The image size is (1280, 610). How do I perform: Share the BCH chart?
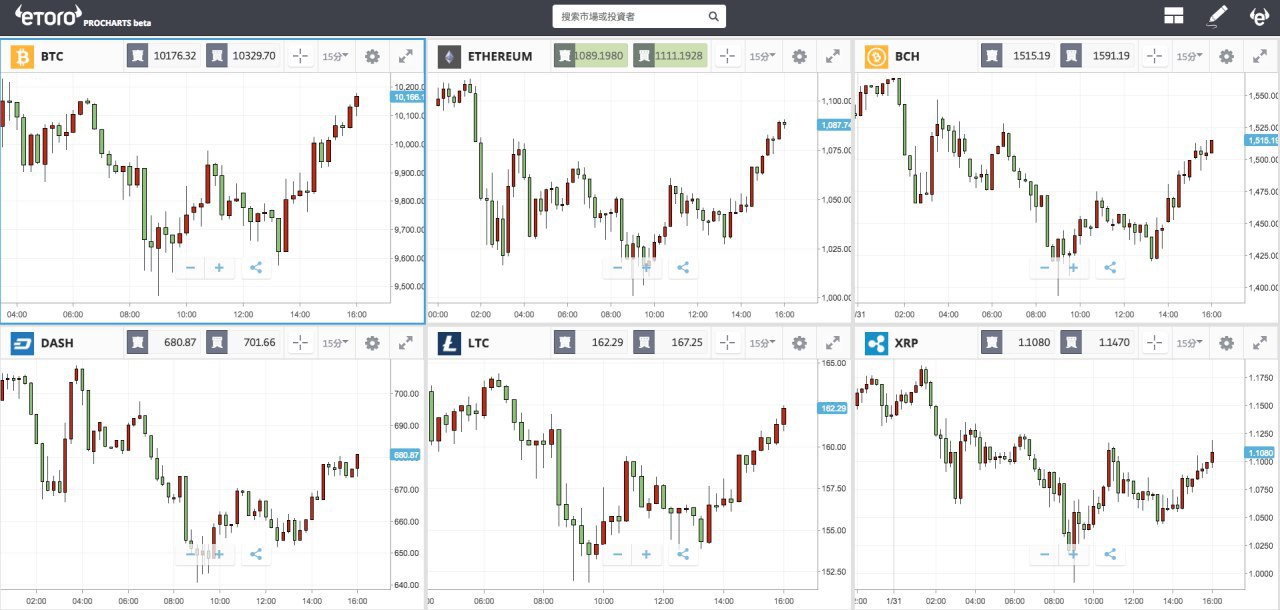[x=1109, y=268]
